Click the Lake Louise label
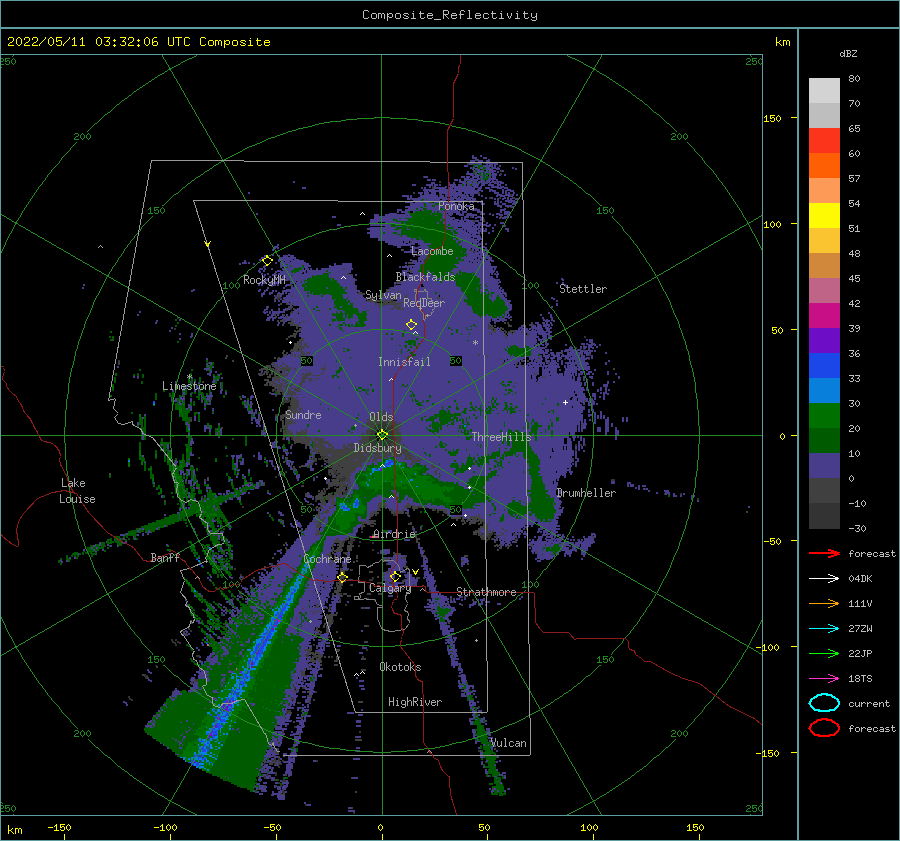Viewport: 900px width, 841px height. click(x=78, y=491)
